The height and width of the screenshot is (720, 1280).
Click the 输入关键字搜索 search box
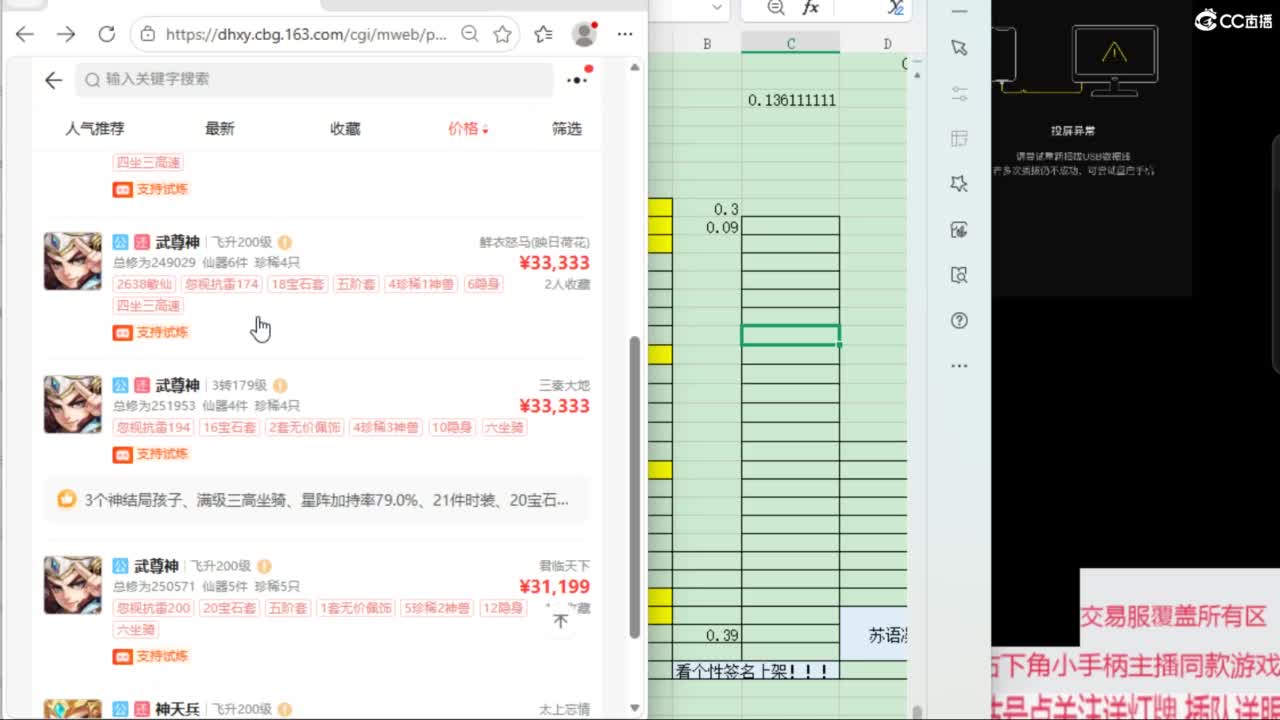314,79
